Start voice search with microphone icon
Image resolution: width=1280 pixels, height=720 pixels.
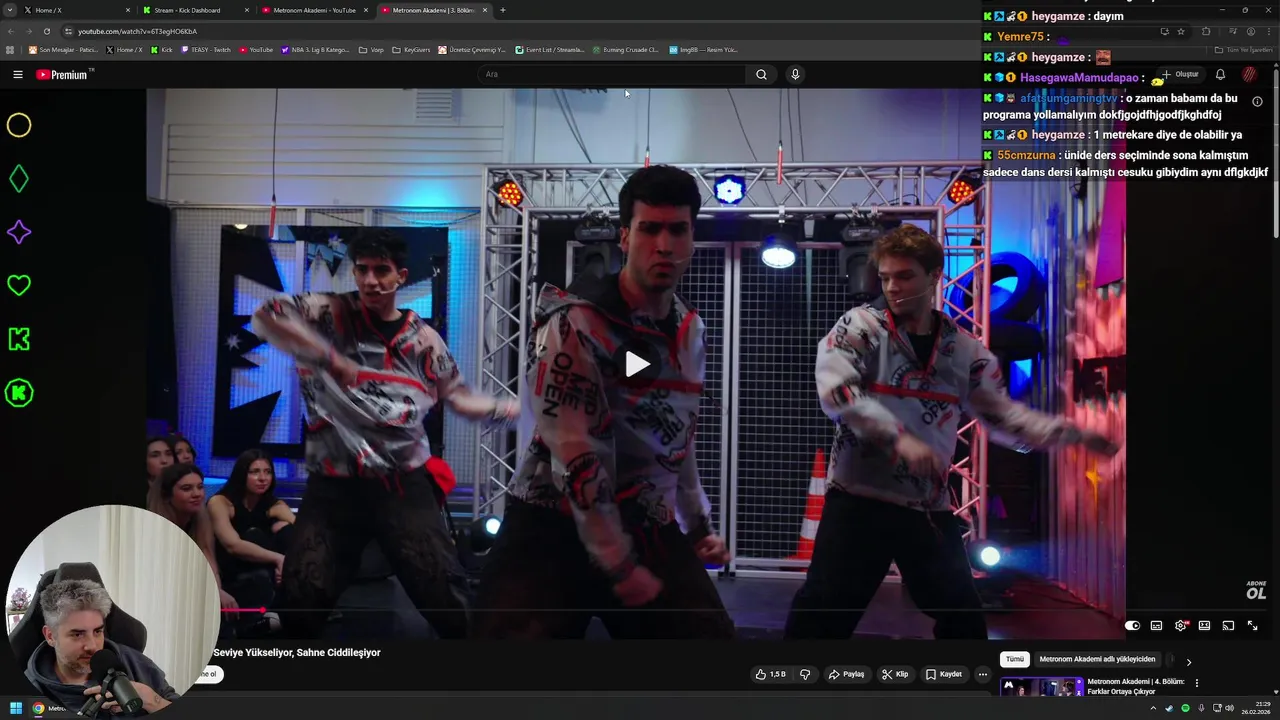pos(795,74)
